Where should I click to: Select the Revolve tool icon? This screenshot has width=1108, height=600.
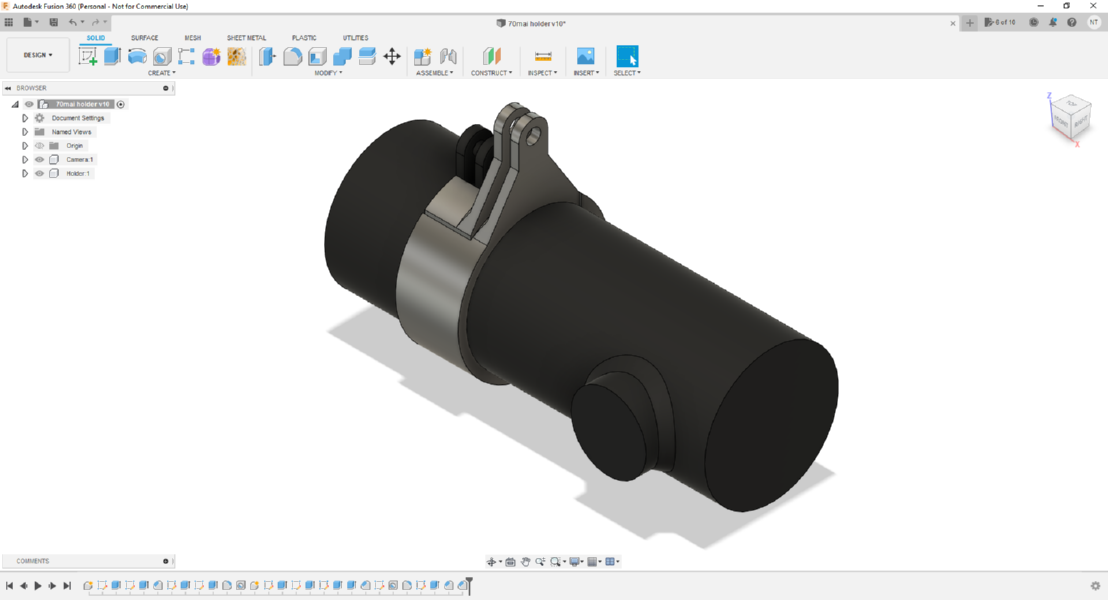click(x=137, y=57)
